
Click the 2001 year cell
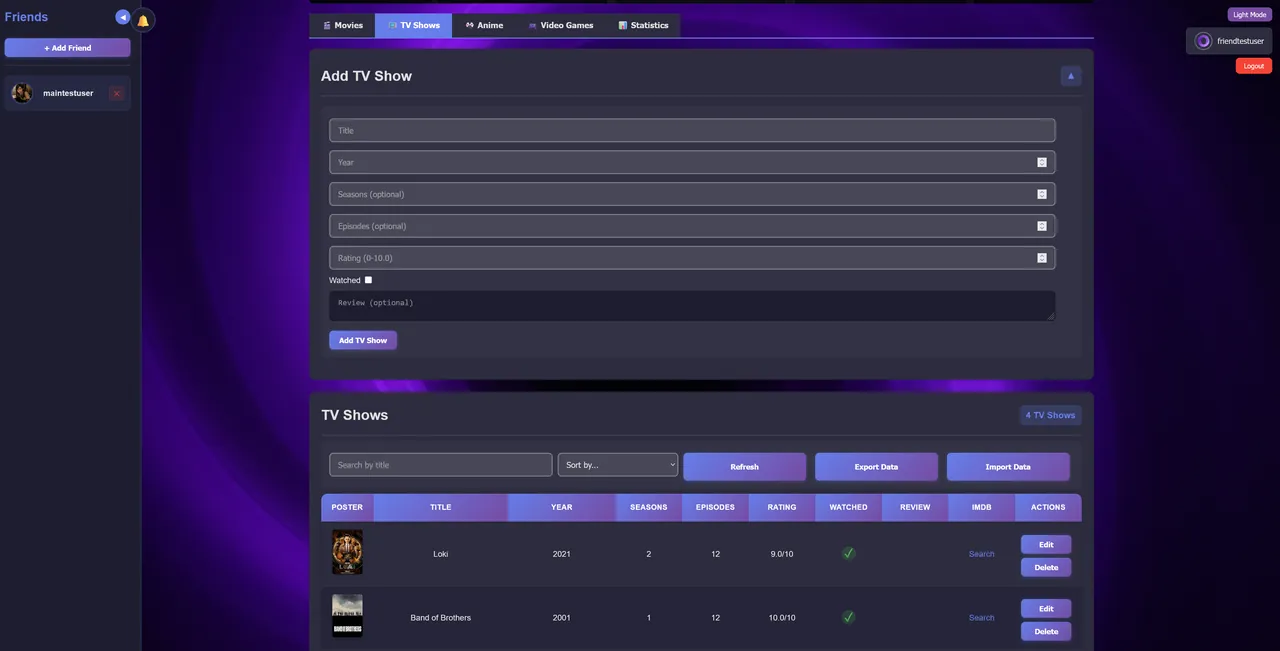click(562, 618)
